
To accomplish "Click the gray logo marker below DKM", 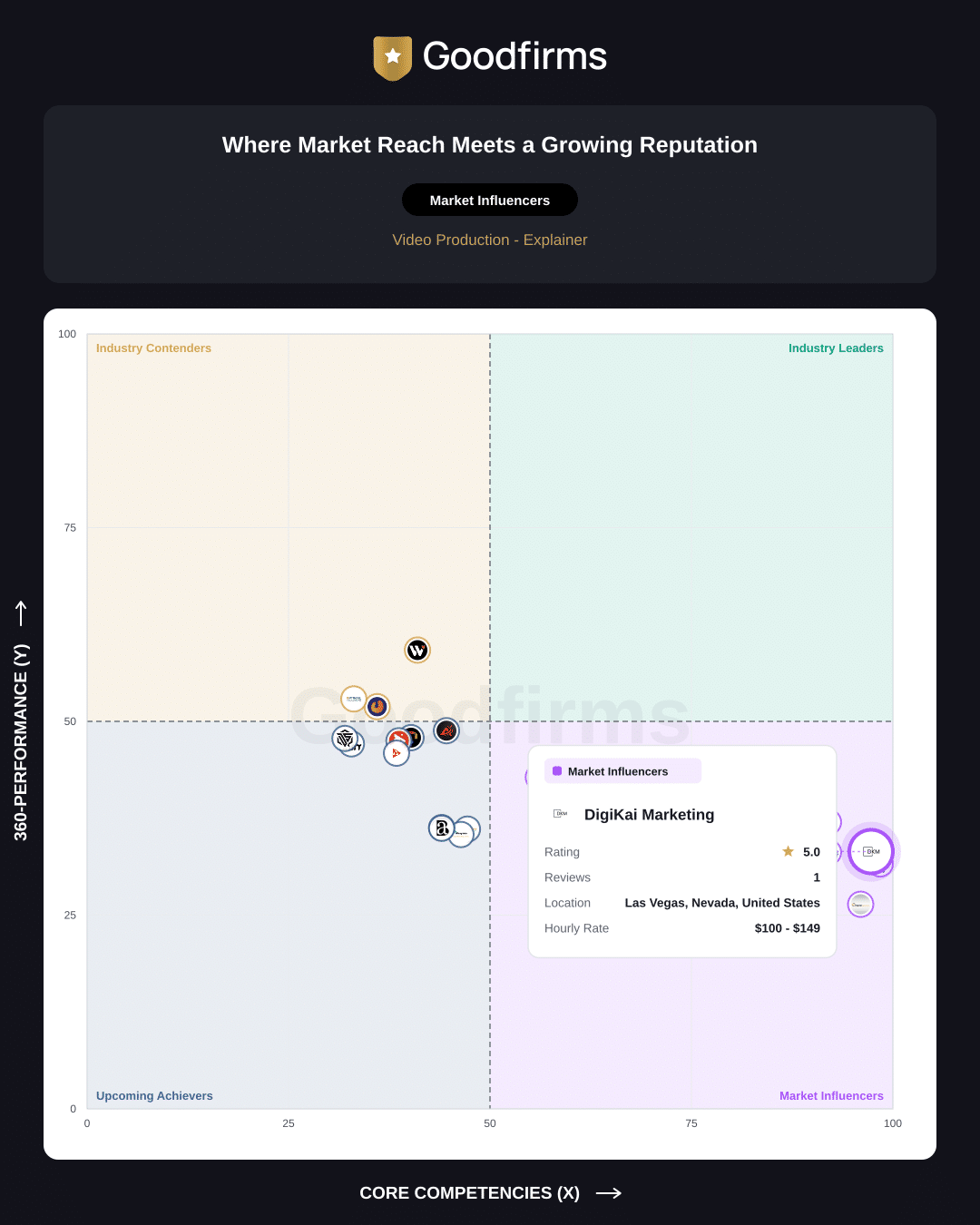I will [x=860, y=904].
